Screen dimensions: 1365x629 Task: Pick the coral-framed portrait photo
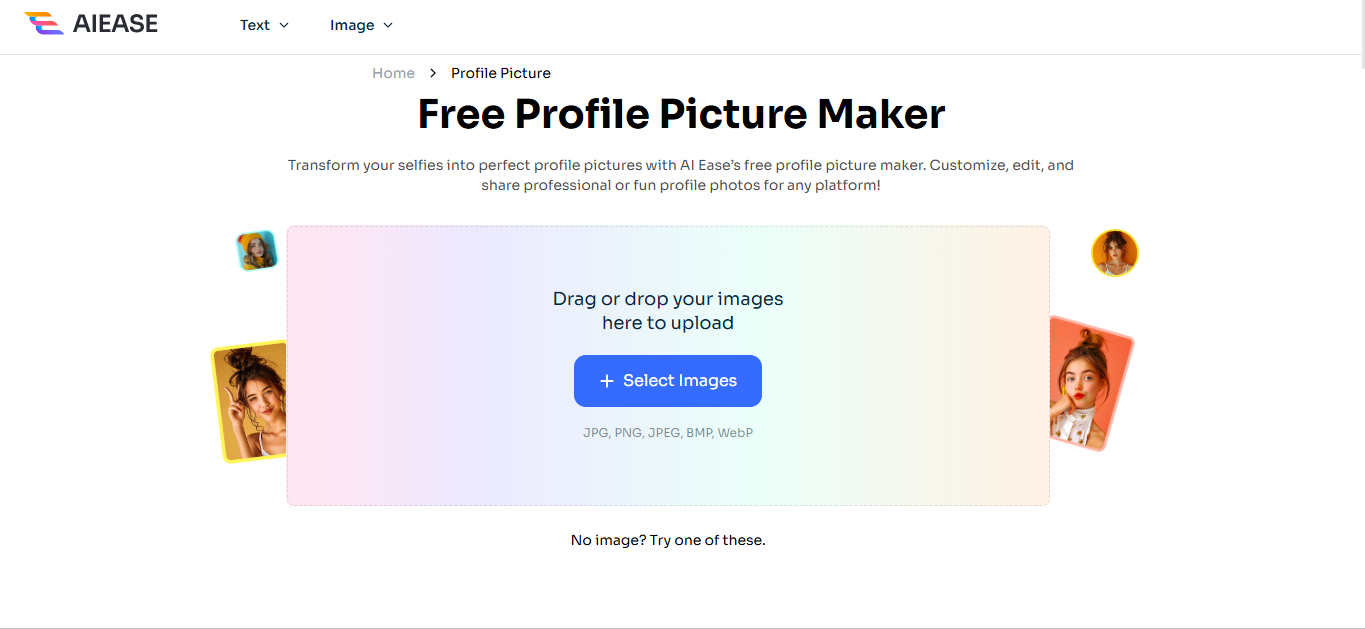[x=1091, y=384]
